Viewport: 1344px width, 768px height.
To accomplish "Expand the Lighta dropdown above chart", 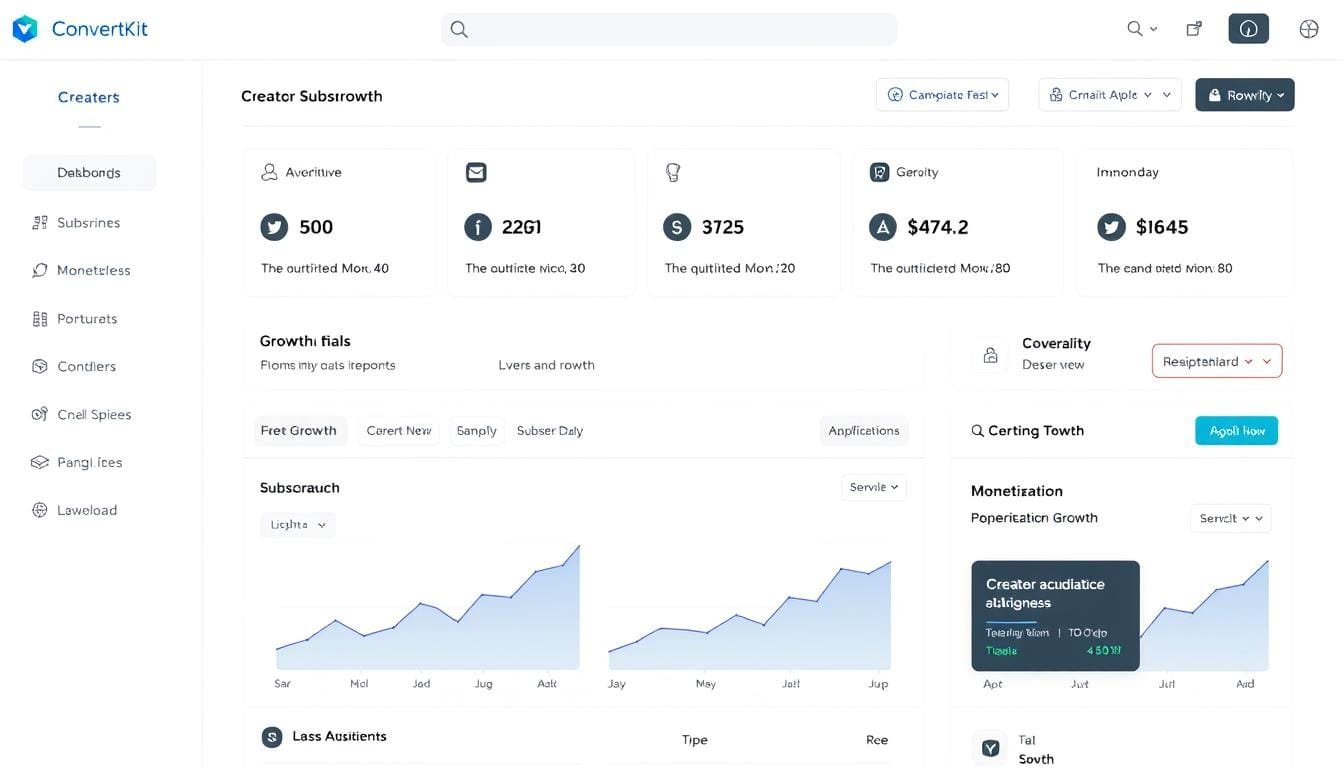I will (x=298, y=524).
